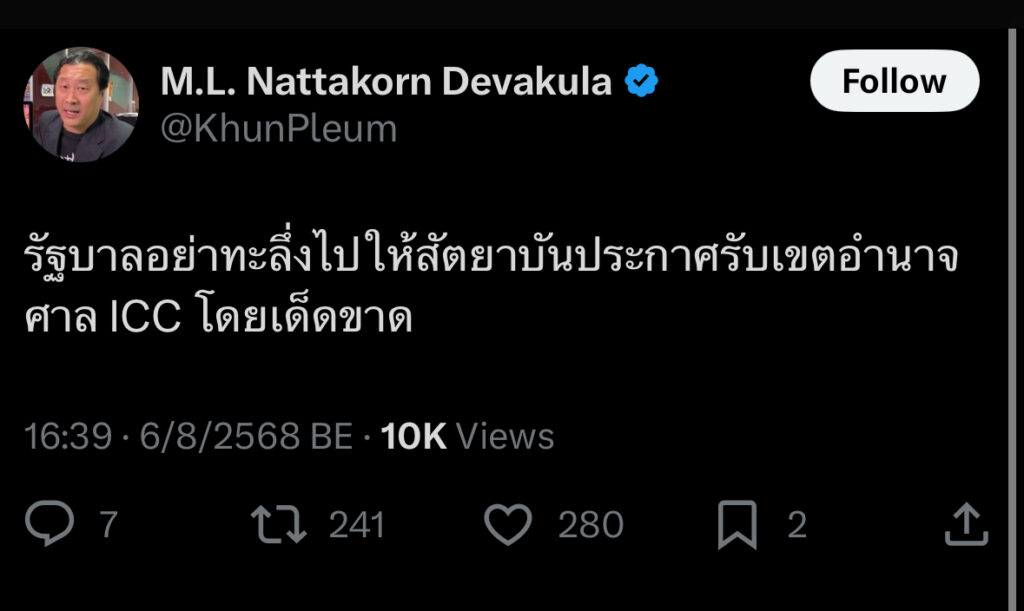View the 10K Views analytics

click(467, 436)
